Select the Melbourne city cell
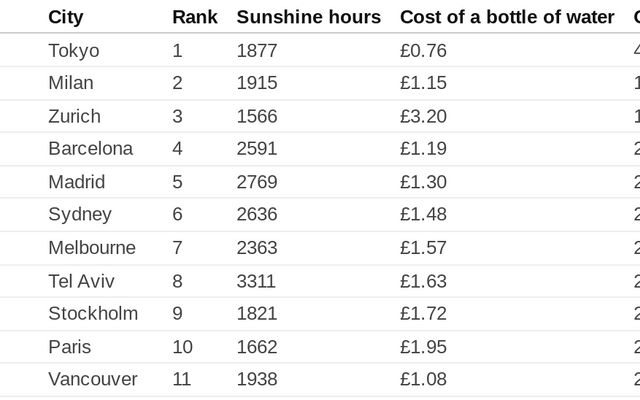This screenshot has height=400, width=640. pos(91,247)
